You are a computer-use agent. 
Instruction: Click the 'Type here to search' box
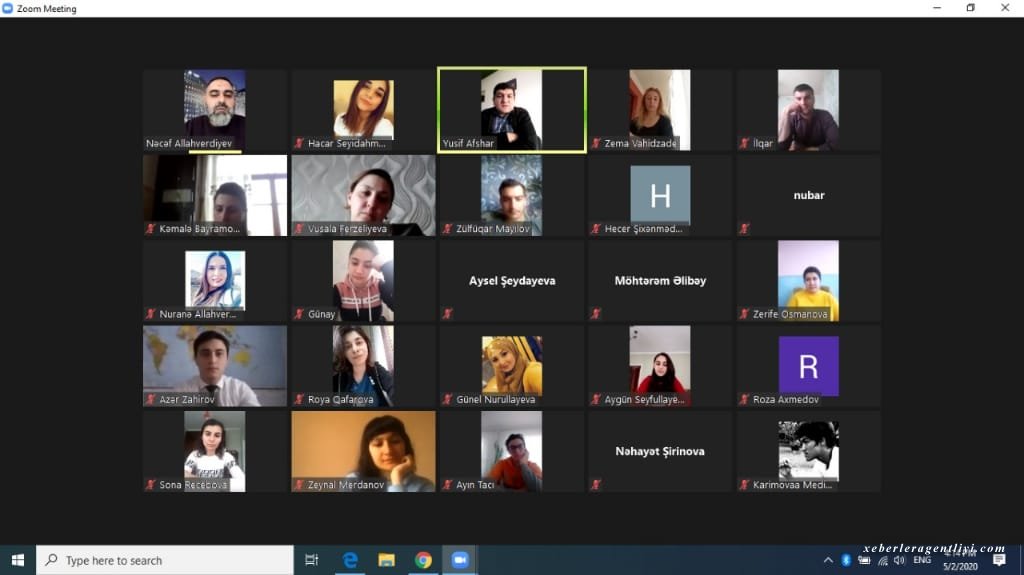pos(165,560)
